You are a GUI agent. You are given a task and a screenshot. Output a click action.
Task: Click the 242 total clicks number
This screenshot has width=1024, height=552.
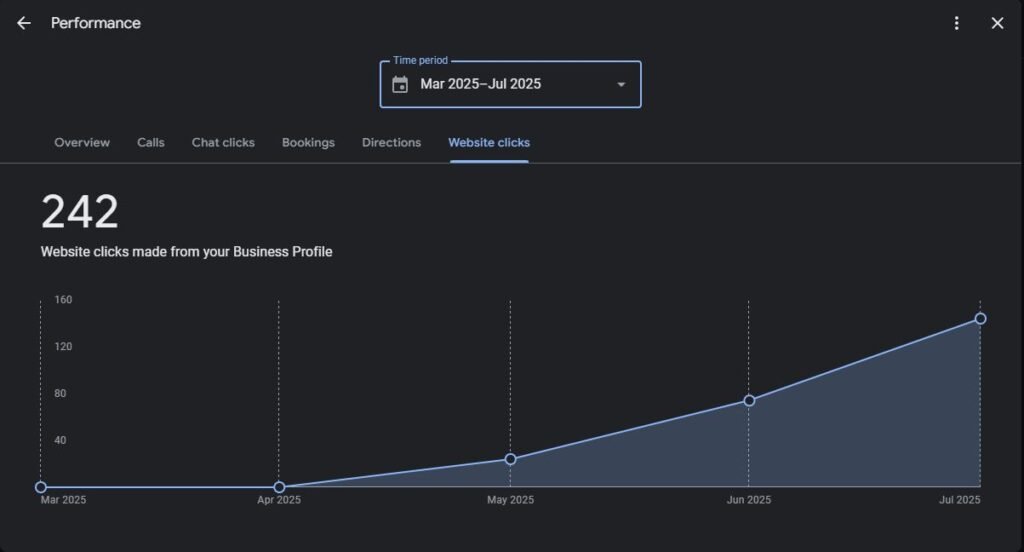[80, 212]
